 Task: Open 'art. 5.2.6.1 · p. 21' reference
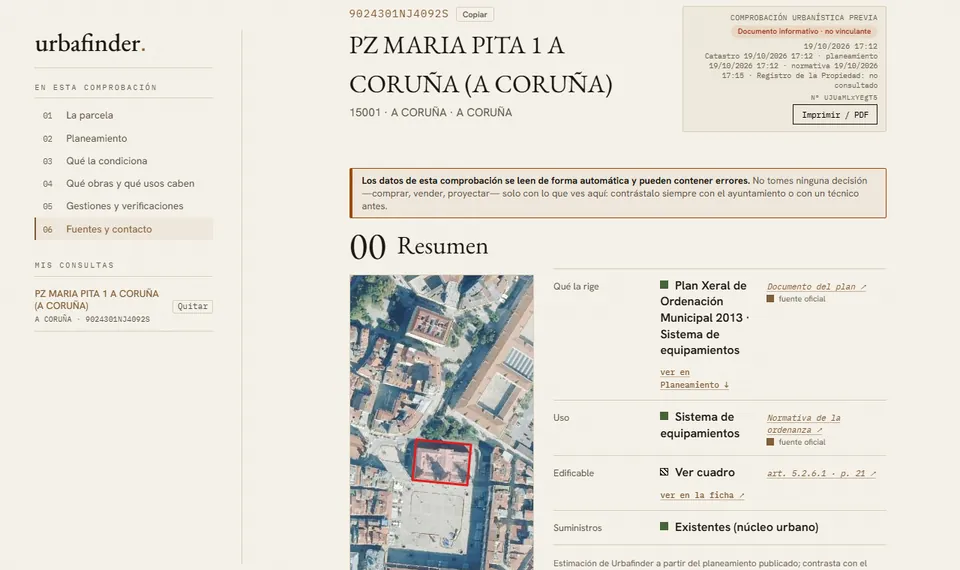(x=821, y=473)
